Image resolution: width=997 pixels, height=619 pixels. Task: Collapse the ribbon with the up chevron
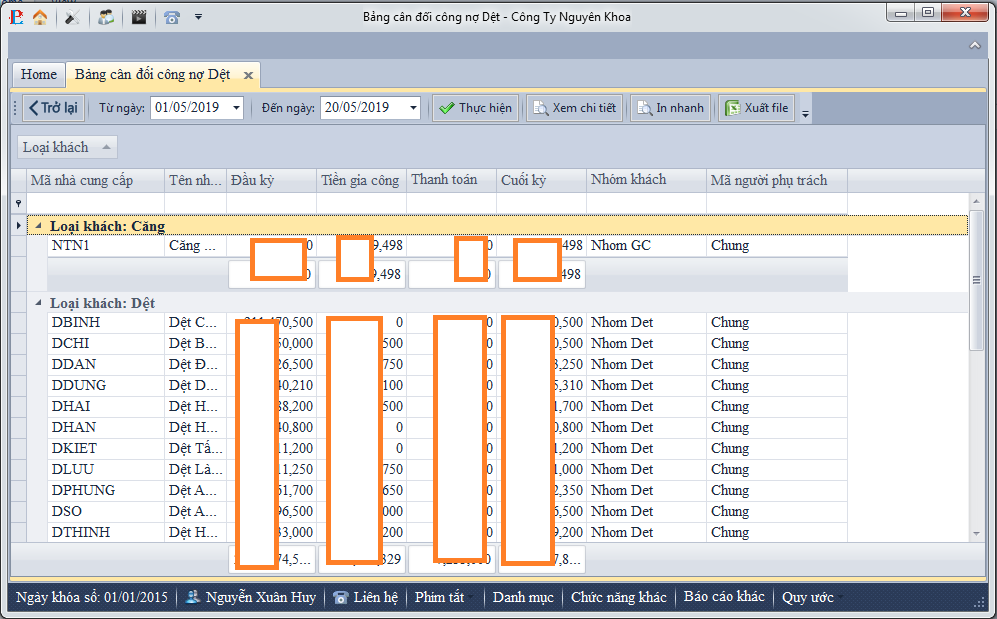click(975, 46)
